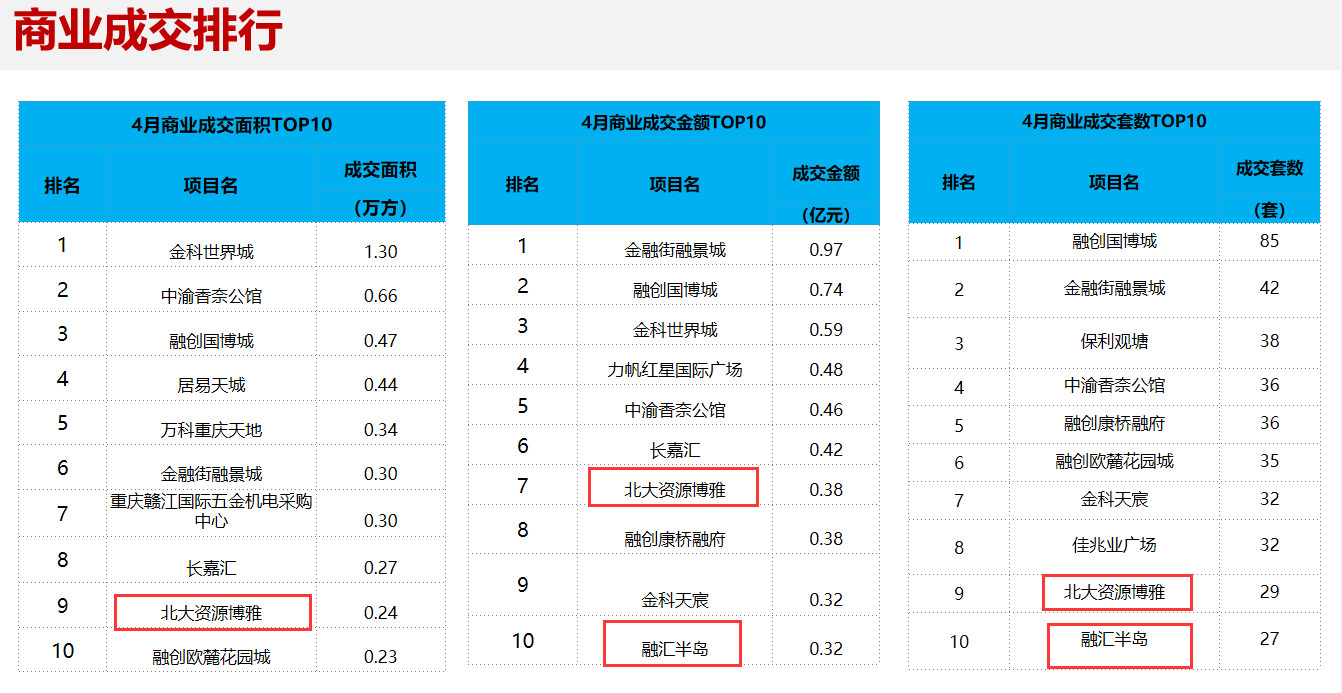The width and height of the screenshot is (1342, 693).
Task: Click the value 0.48
Action: (826, 369)
